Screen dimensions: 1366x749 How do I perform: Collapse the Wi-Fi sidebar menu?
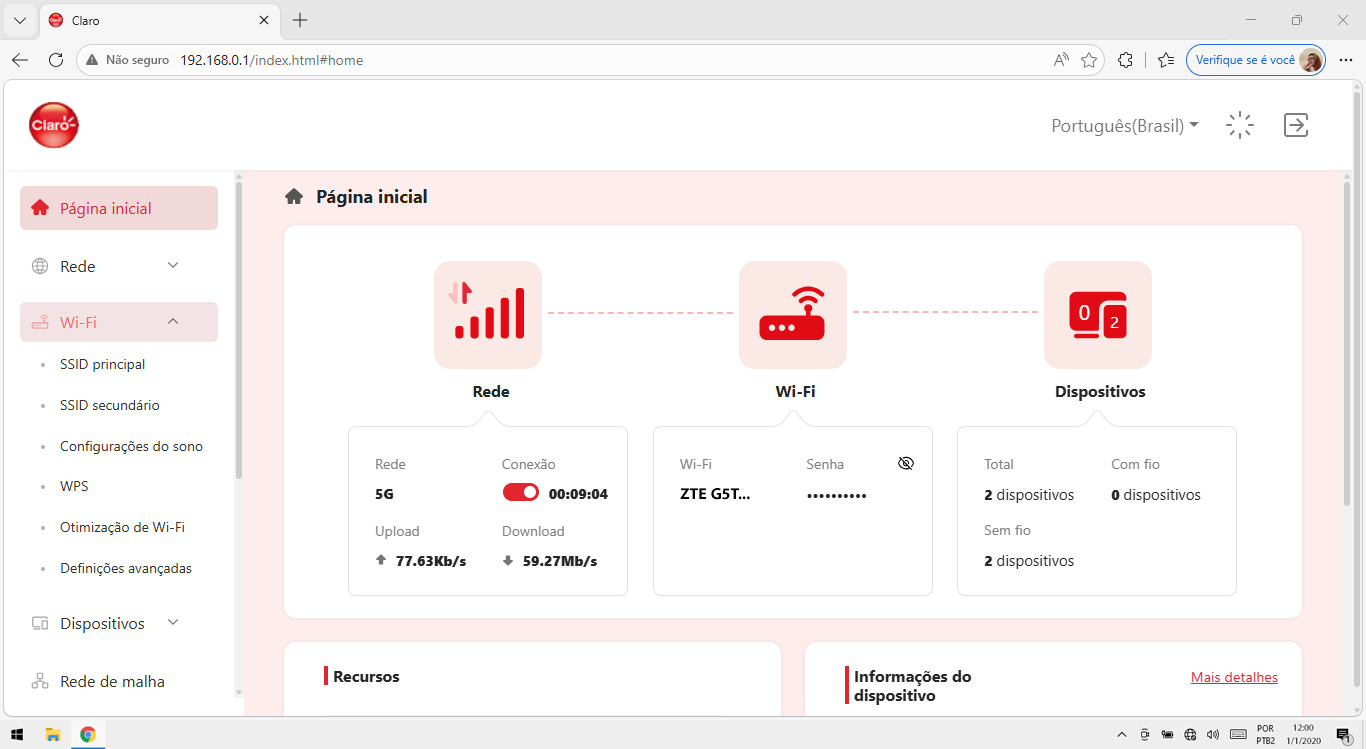point(119,322)
